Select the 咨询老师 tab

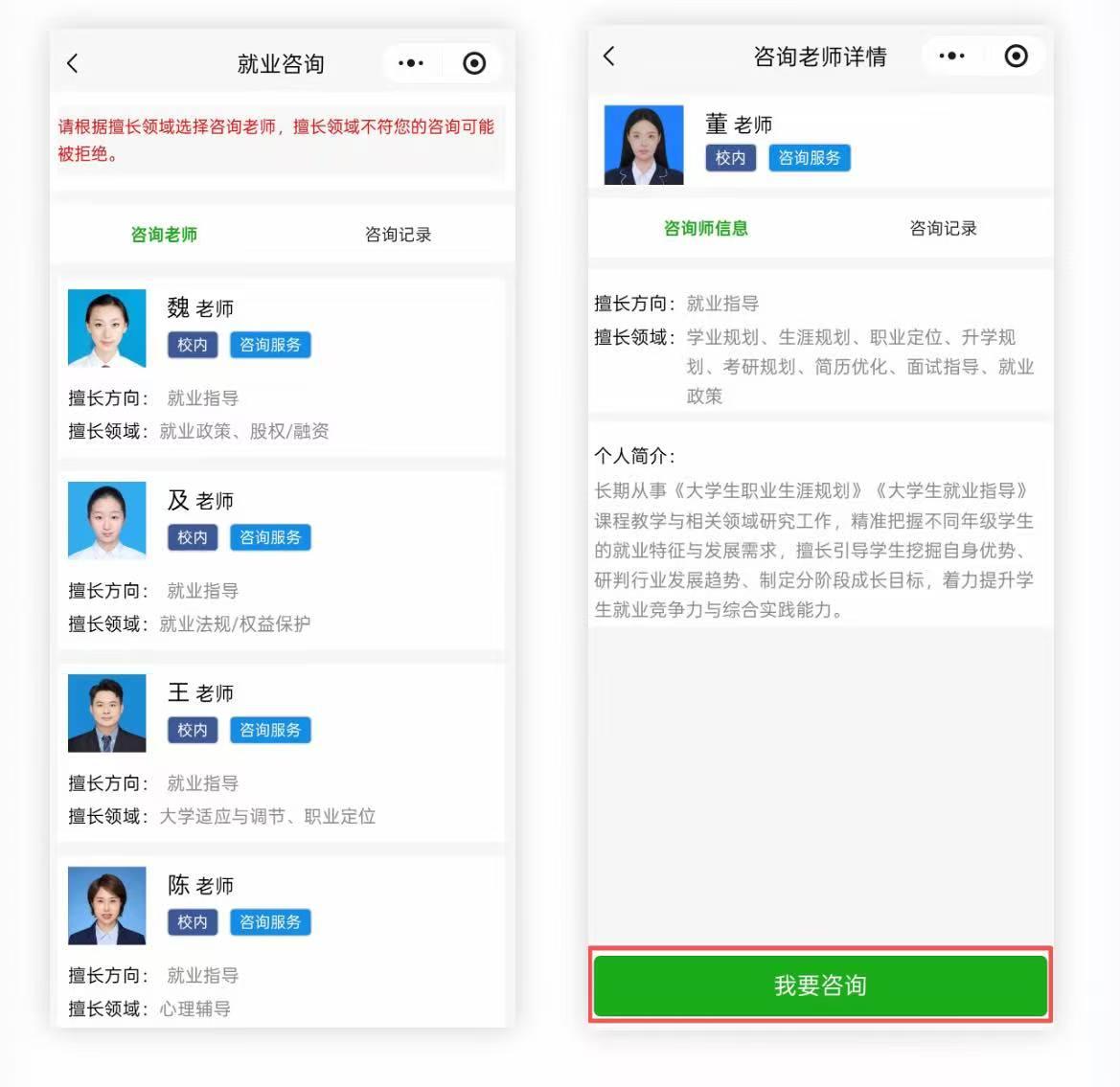click(164, 235)
